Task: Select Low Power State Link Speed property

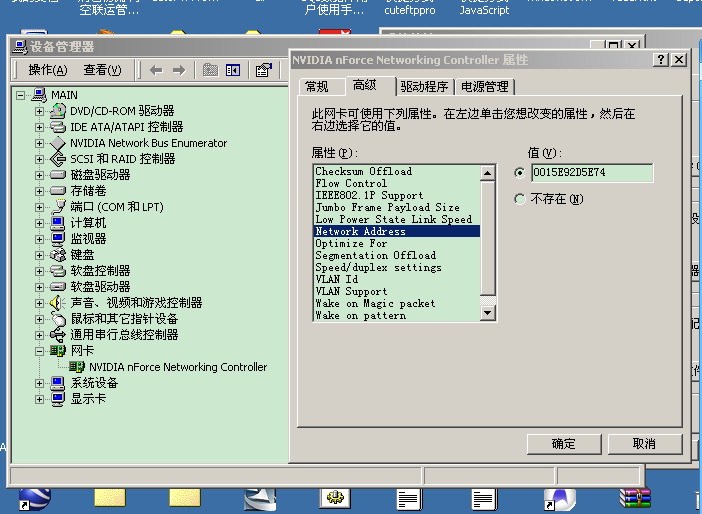Action: (397, 219)
